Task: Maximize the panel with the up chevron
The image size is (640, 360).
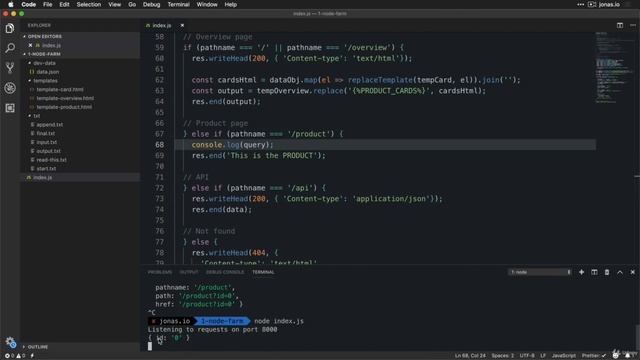Action: tap(620, 272)
